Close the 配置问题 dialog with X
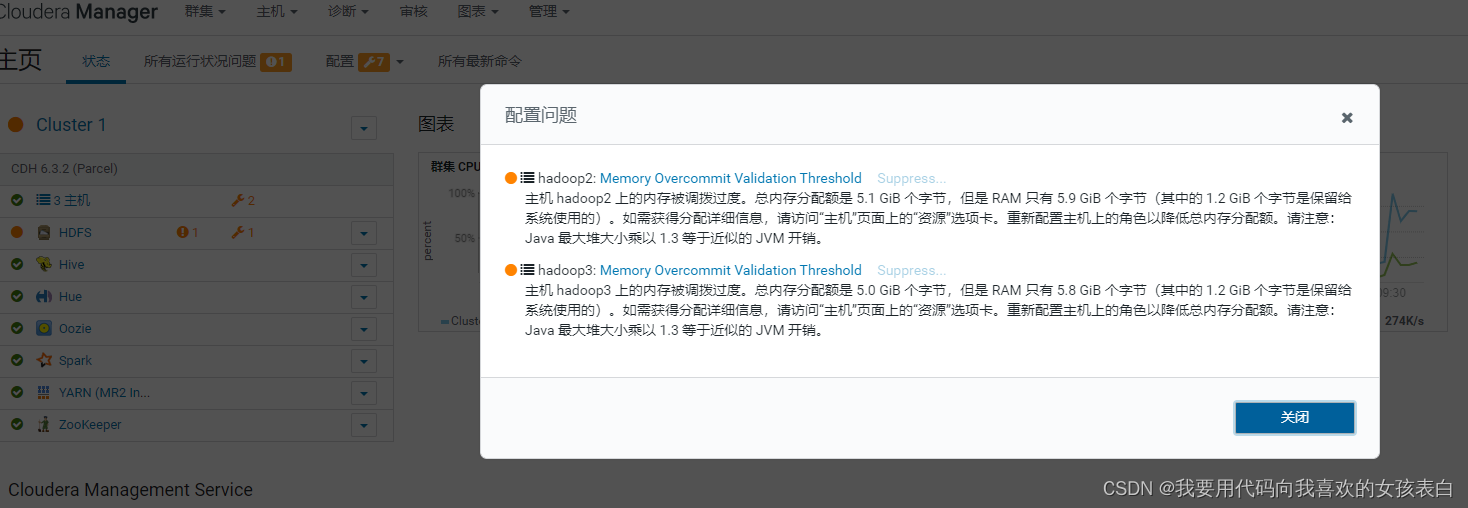The image size is (1468, 508). coord(1347,117)
